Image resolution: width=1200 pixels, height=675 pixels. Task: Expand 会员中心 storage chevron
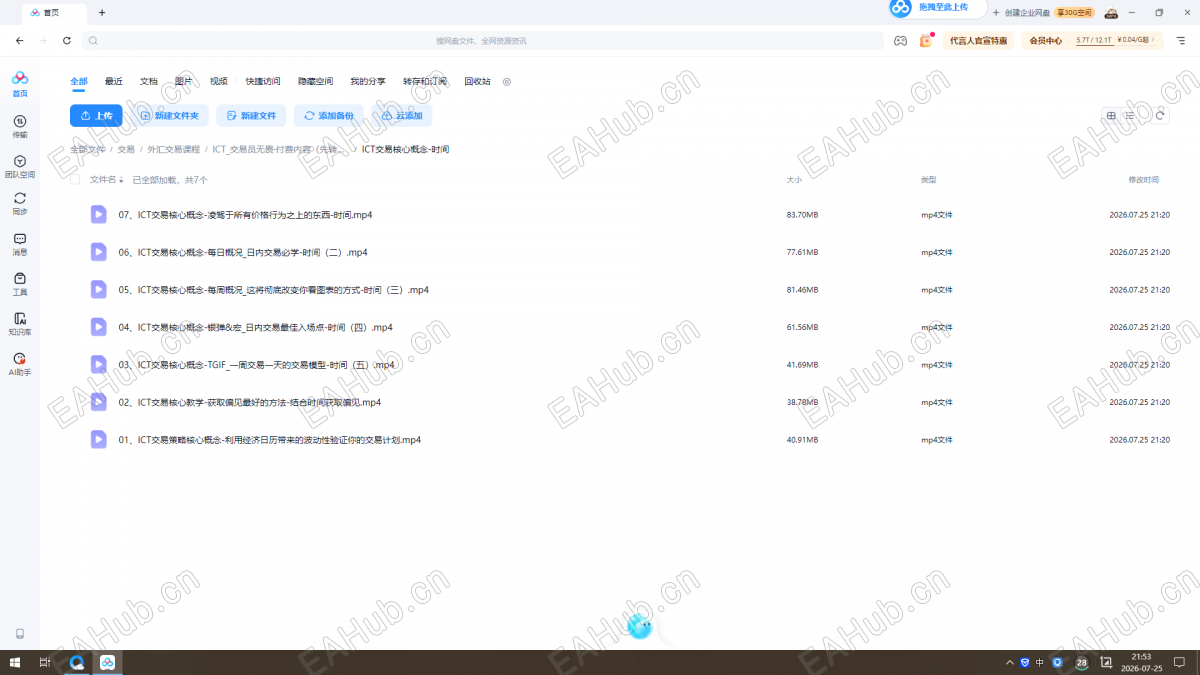coord(1153,40)
